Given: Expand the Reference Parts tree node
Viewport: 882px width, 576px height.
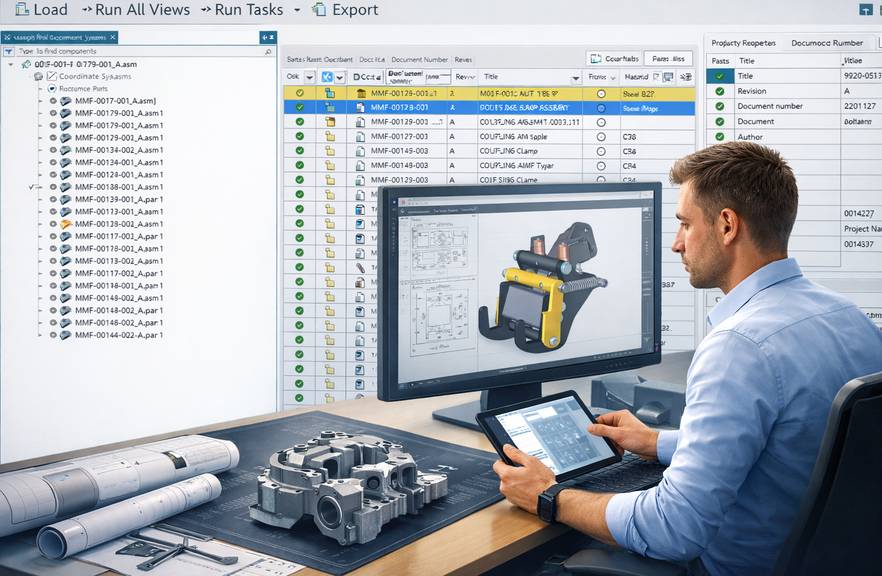Looking at the screenshot, I should pyautogui.click(x=43, y=88).
